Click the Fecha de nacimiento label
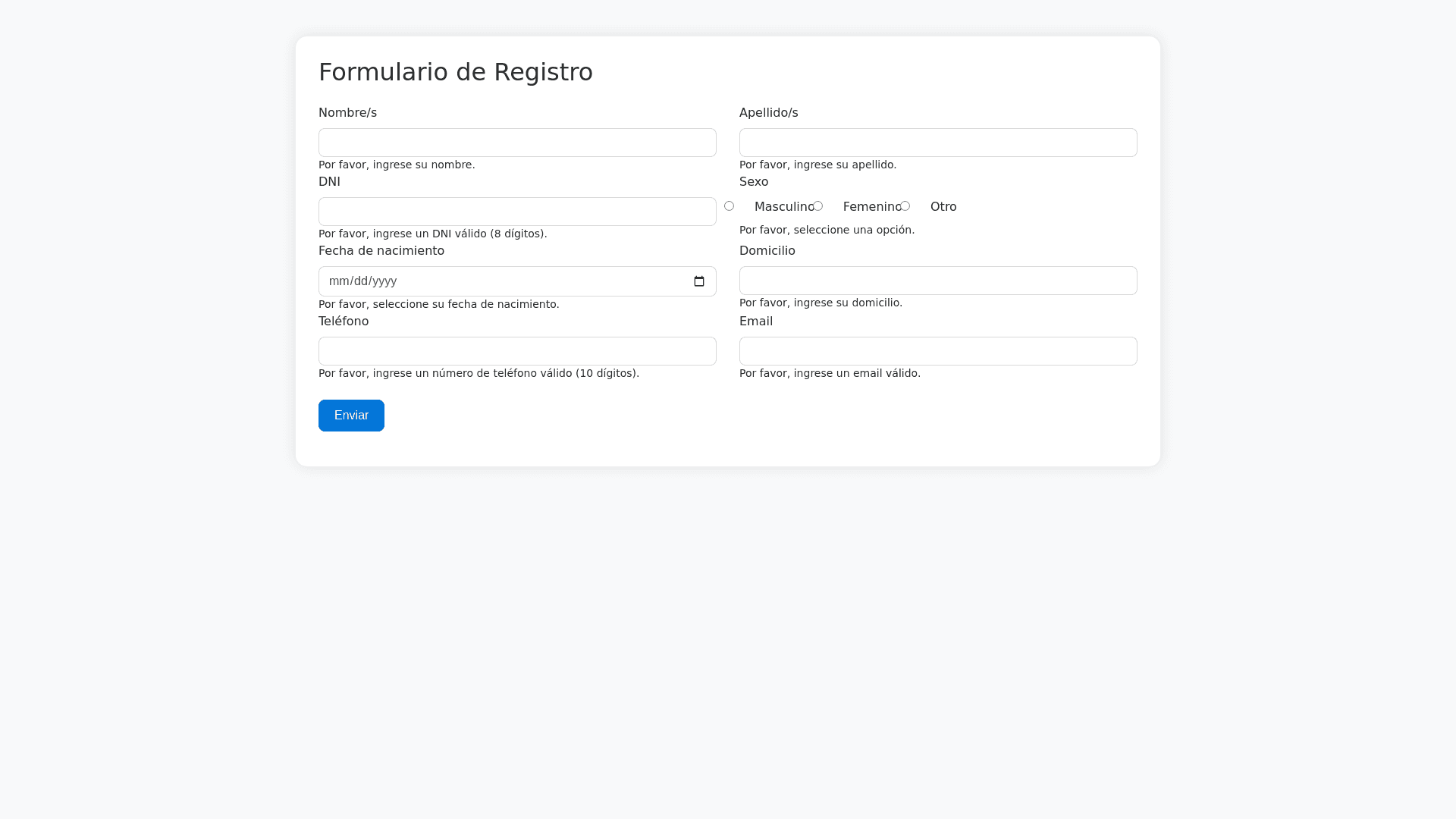Viewport: 1456px width, 819px height. tap(381, 251)
